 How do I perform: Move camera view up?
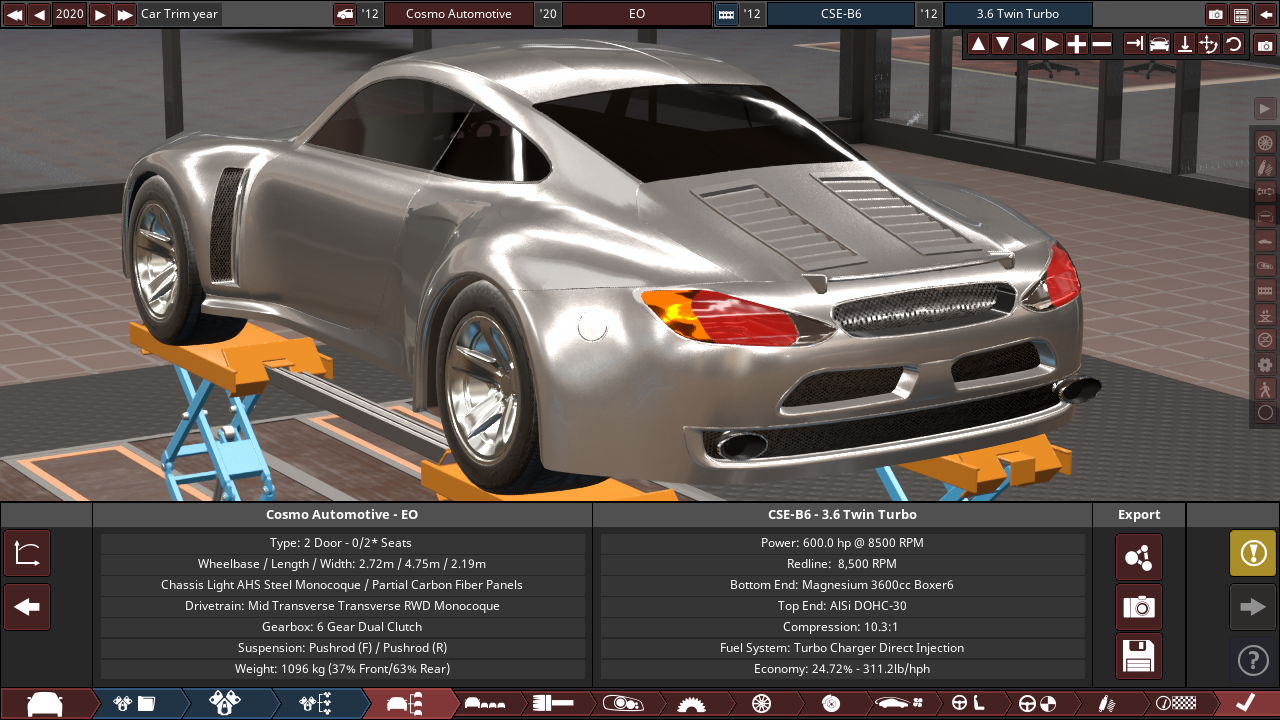[x=978, y=44]
